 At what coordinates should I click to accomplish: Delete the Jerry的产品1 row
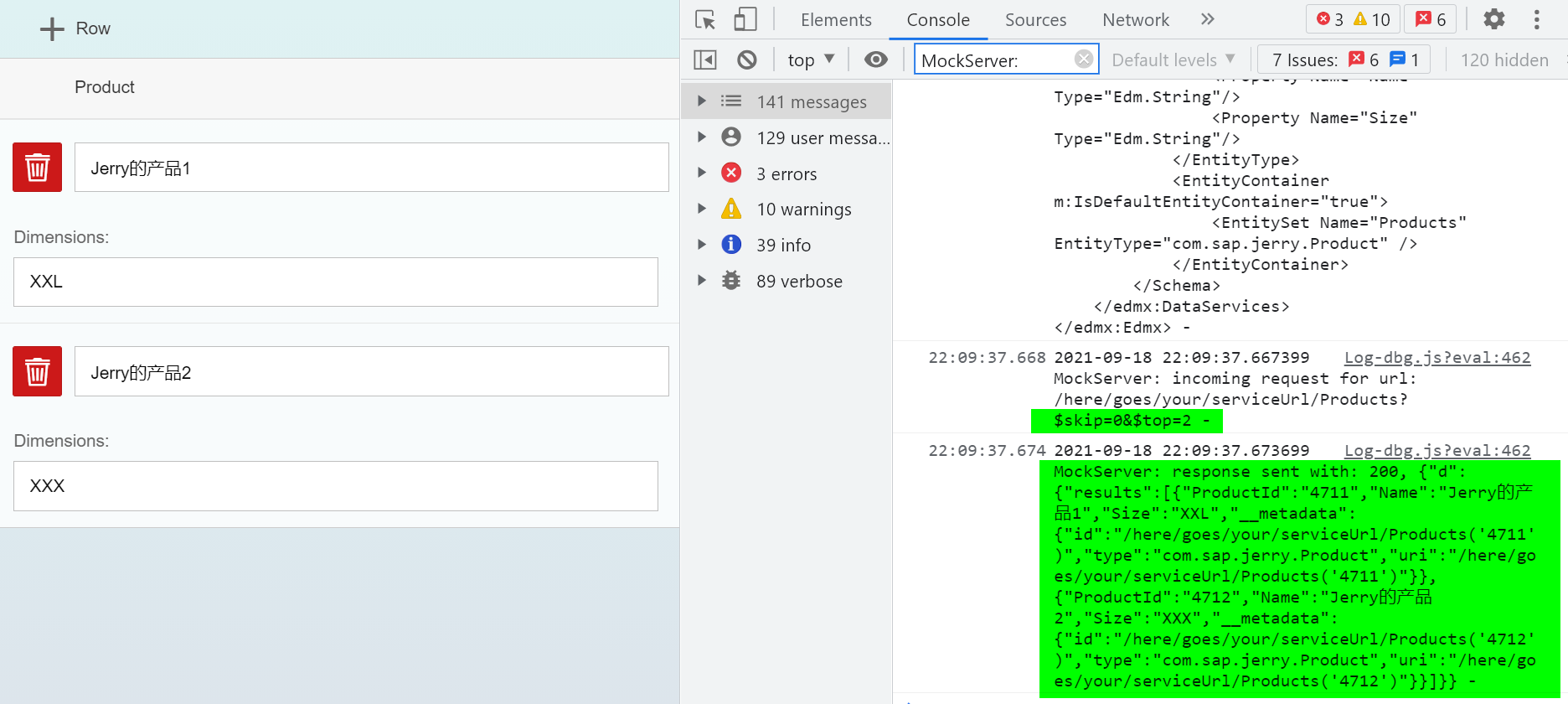point(38,167)
